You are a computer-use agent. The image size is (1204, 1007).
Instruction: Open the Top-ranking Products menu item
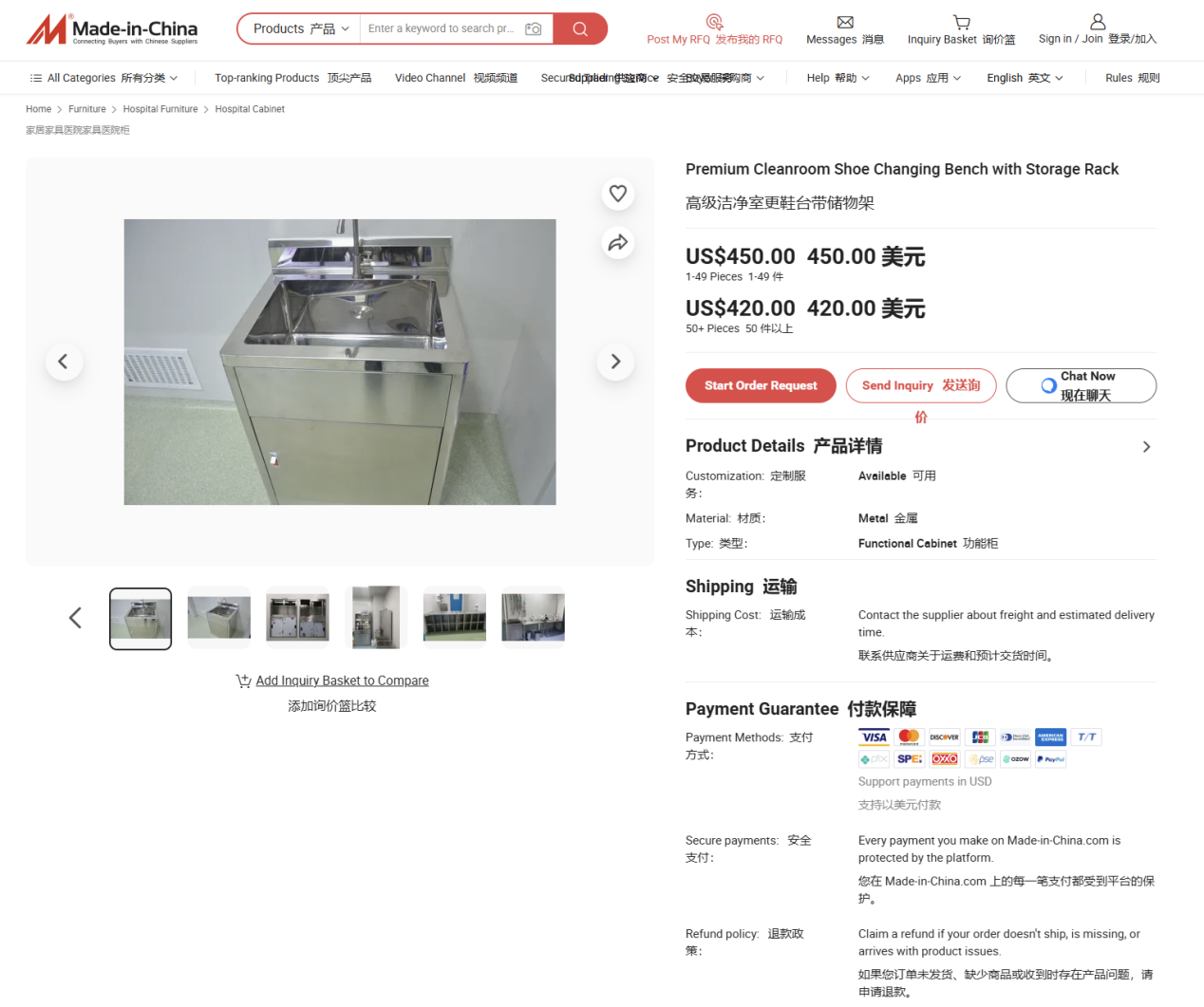click(292, 78)
